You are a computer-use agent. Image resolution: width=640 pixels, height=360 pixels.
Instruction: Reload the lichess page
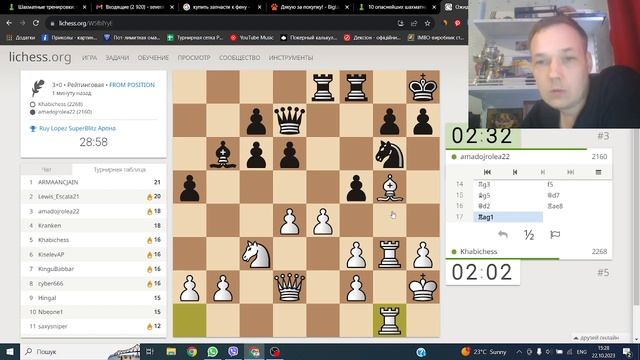[36, 23]
